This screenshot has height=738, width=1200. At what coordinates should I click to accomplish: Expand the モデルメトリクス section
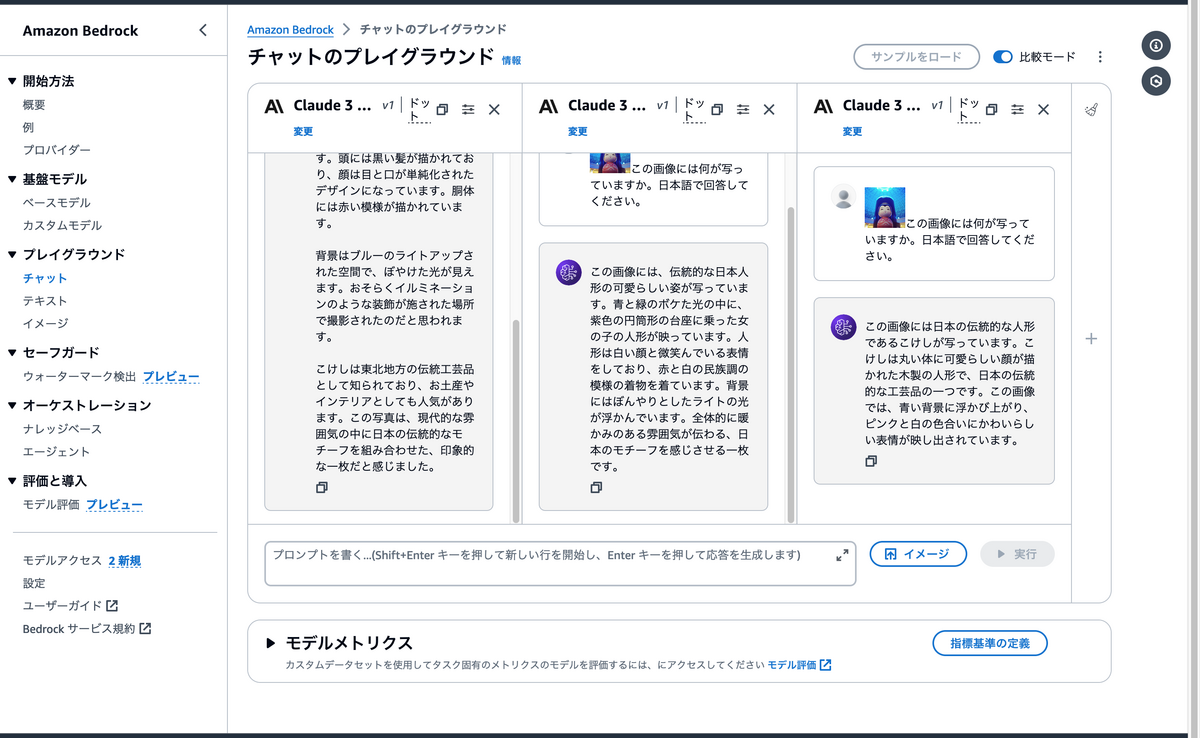tap(271, 643)
